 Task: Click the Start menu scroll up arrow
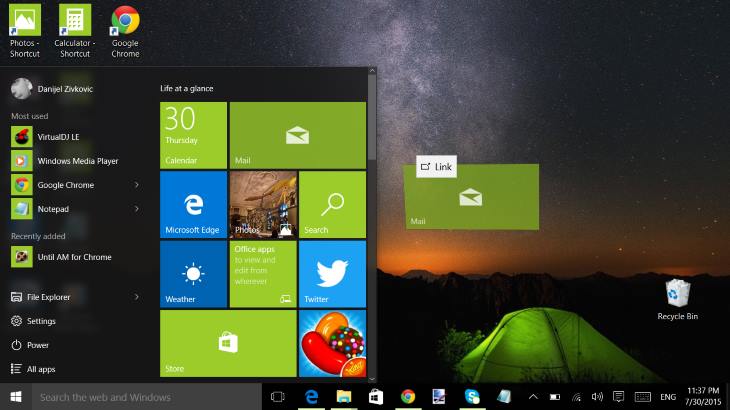(x=372, y=71)
